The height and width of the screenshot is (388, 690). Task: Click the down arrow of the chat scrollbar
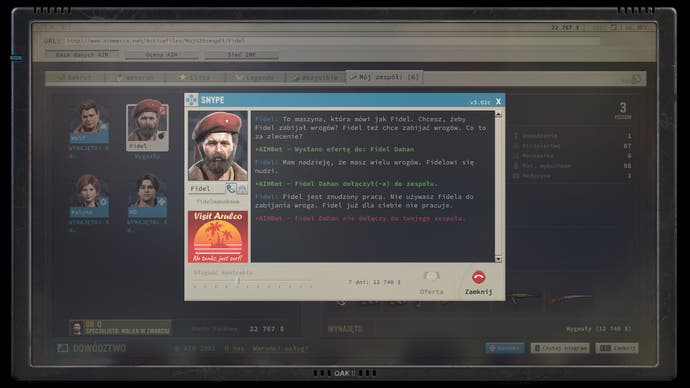[x=498, y=259]
